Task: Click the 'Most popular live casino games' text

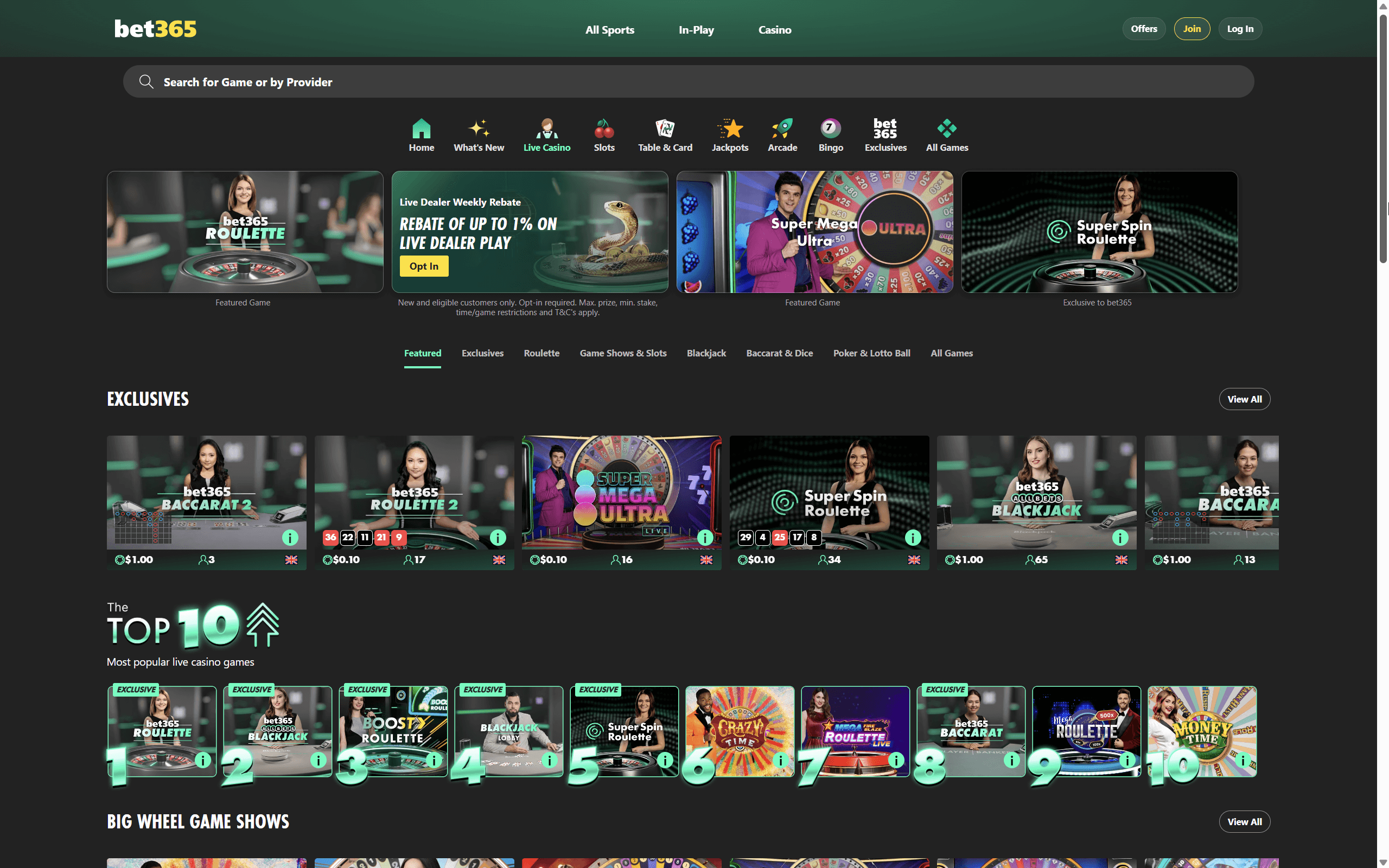Action: click(x=180, y=662)
